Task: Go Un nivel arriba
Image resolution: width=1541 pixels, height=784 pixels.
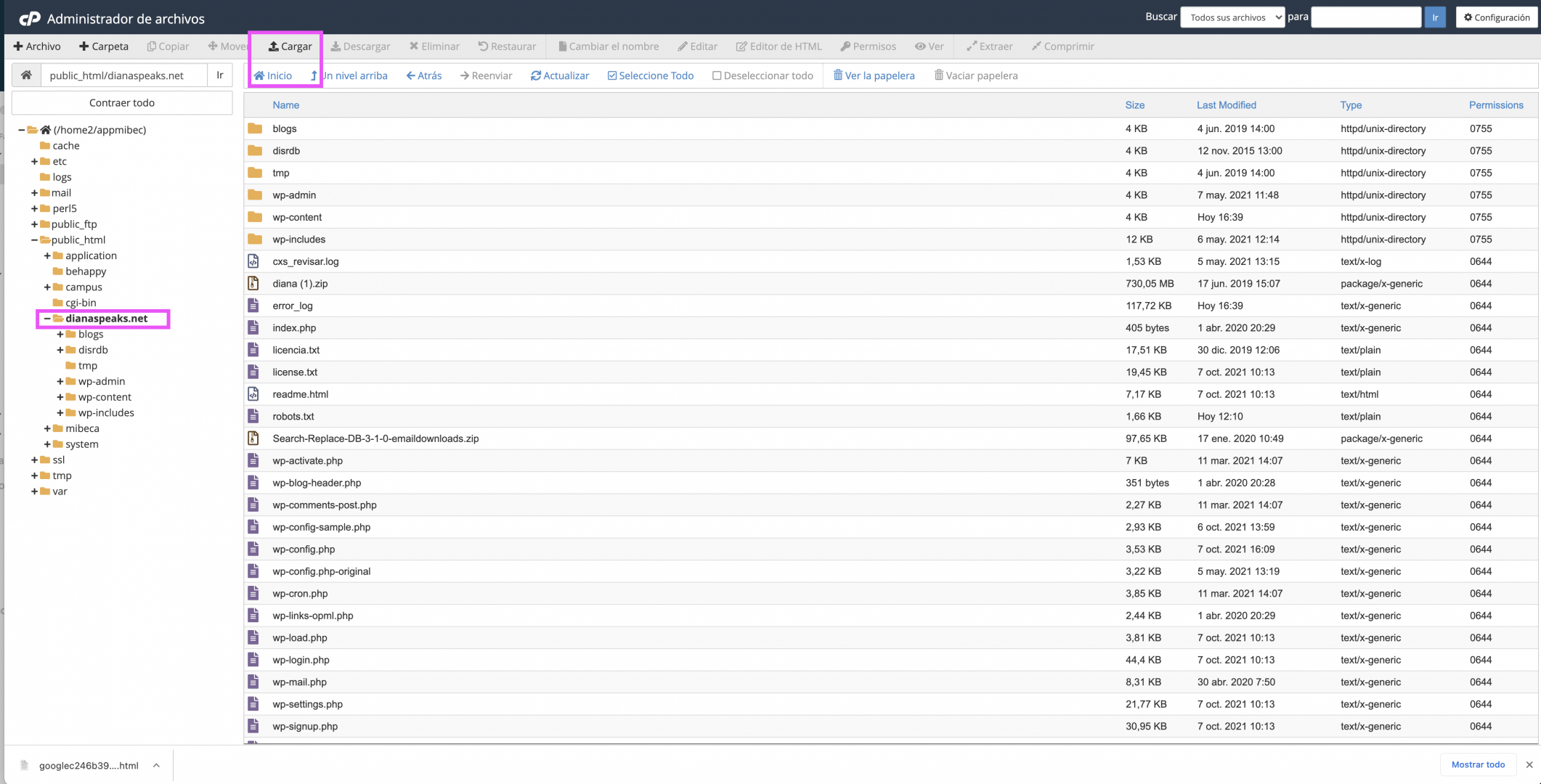Action: (349, 75)
